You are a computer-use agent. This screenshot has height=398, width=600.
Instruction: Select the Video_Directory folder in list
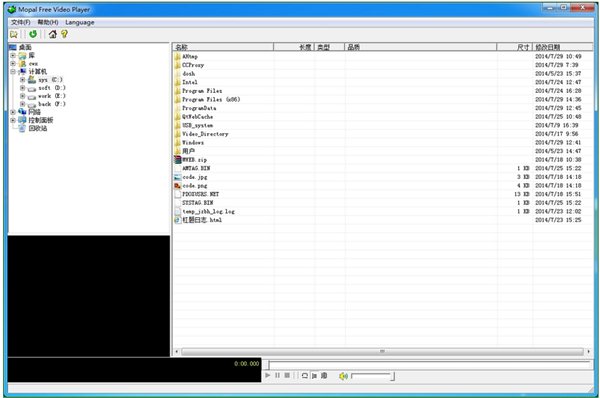[205, 134]
